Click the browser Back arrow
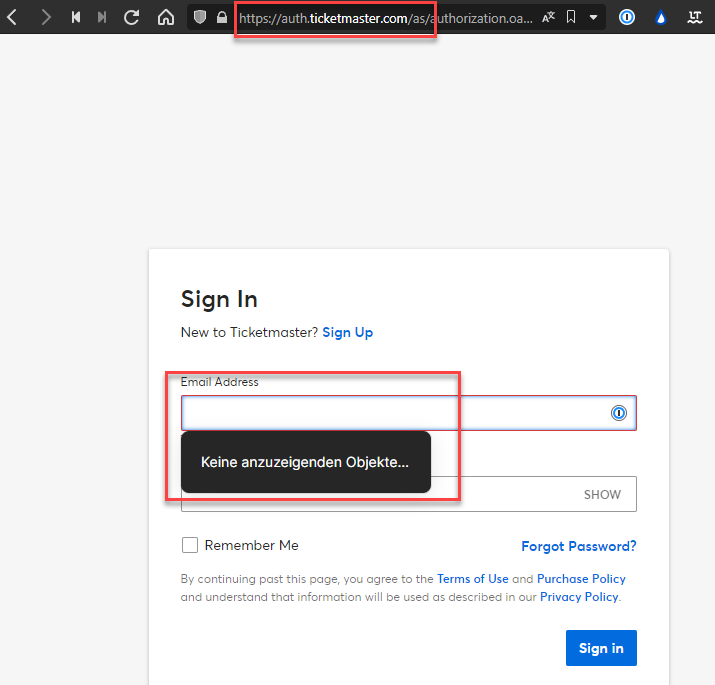 [x=12, y=17]
